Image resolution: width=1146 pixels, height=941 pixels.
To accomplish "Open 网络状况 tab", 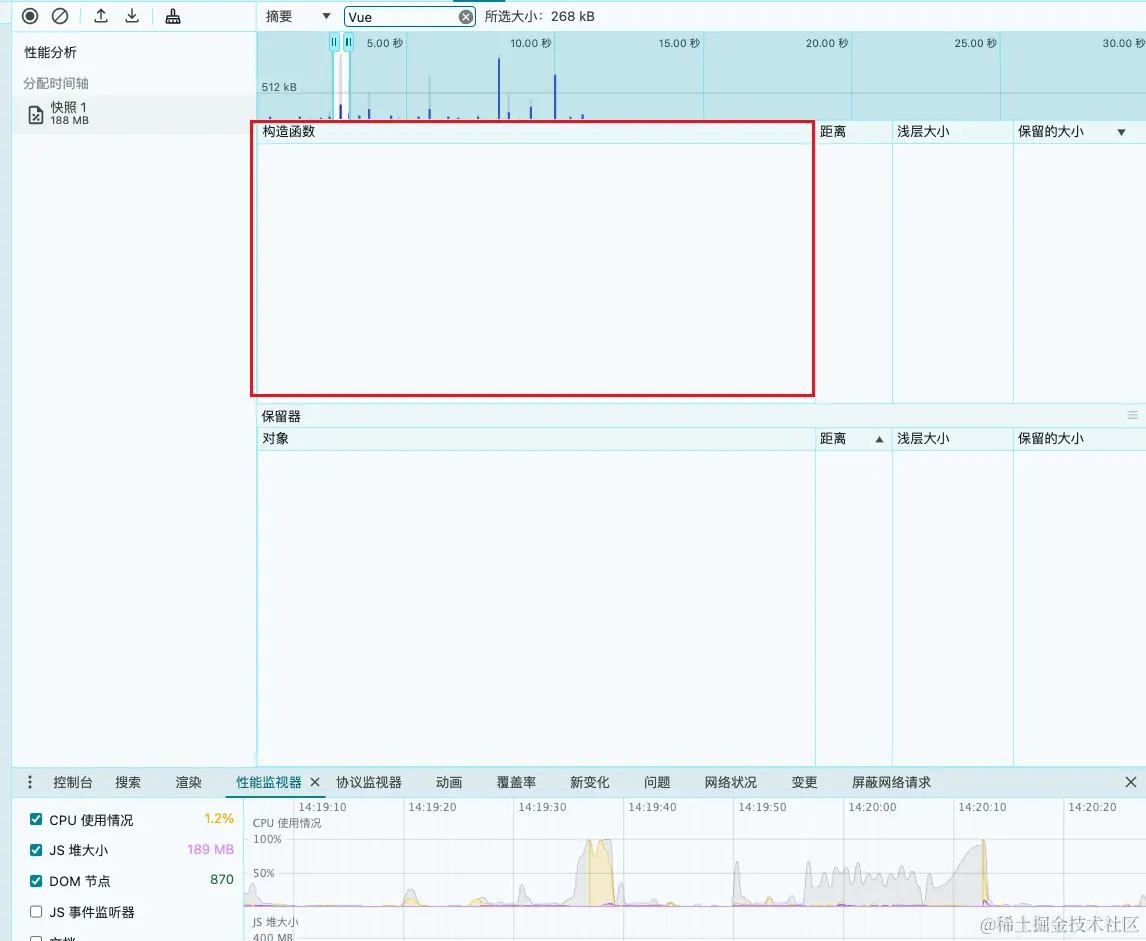I will click(731, 782).
